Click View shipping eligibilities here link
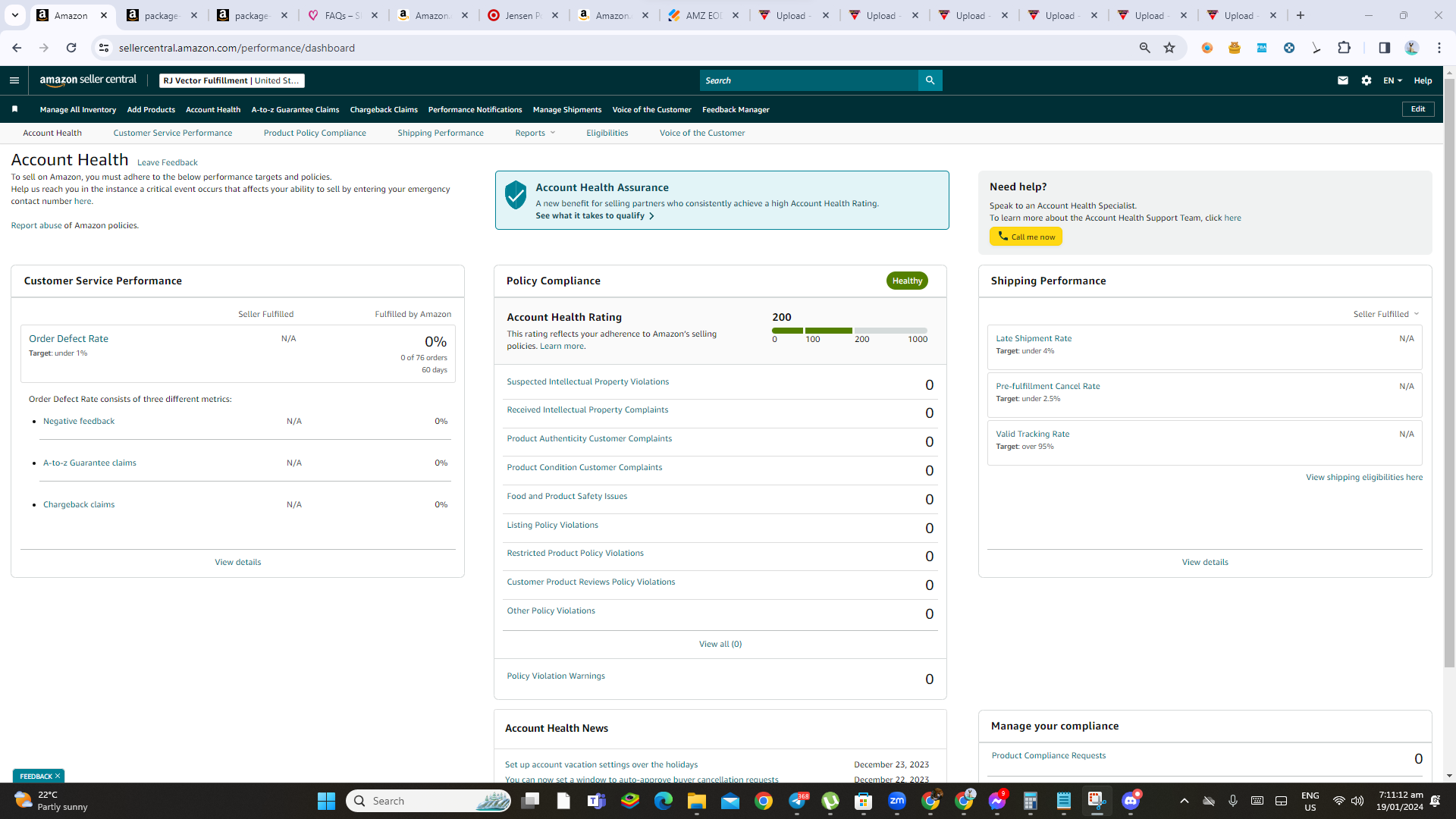Image resolution: width=1456 pixels, height=819 pixels. point(1364,478)
